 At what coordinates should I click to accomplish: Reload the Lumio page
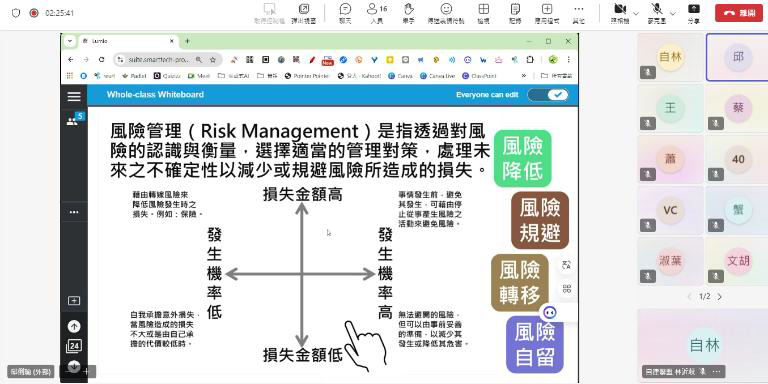pos(101,60)
